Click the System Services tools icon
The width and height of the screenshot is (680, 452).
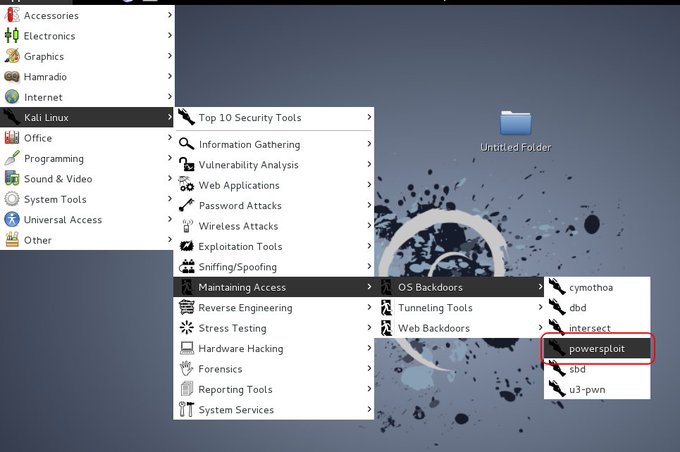pos(186,409)
